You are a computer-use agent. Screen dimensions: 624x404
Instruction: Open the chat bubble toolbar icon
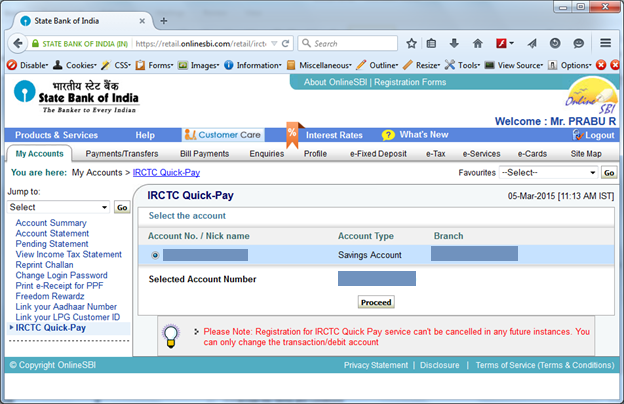pyautogui.click(x=578, y=43)
